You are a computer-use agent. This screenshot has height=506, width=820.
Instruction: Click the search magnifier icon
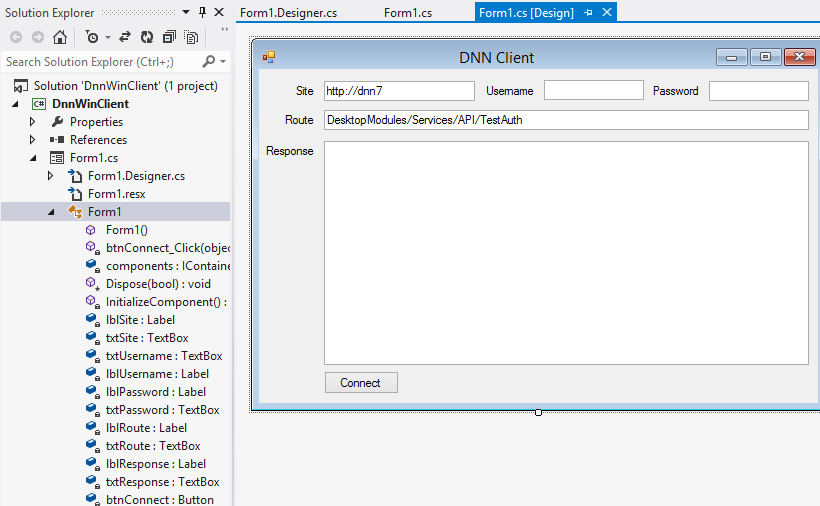click(208, 62)
